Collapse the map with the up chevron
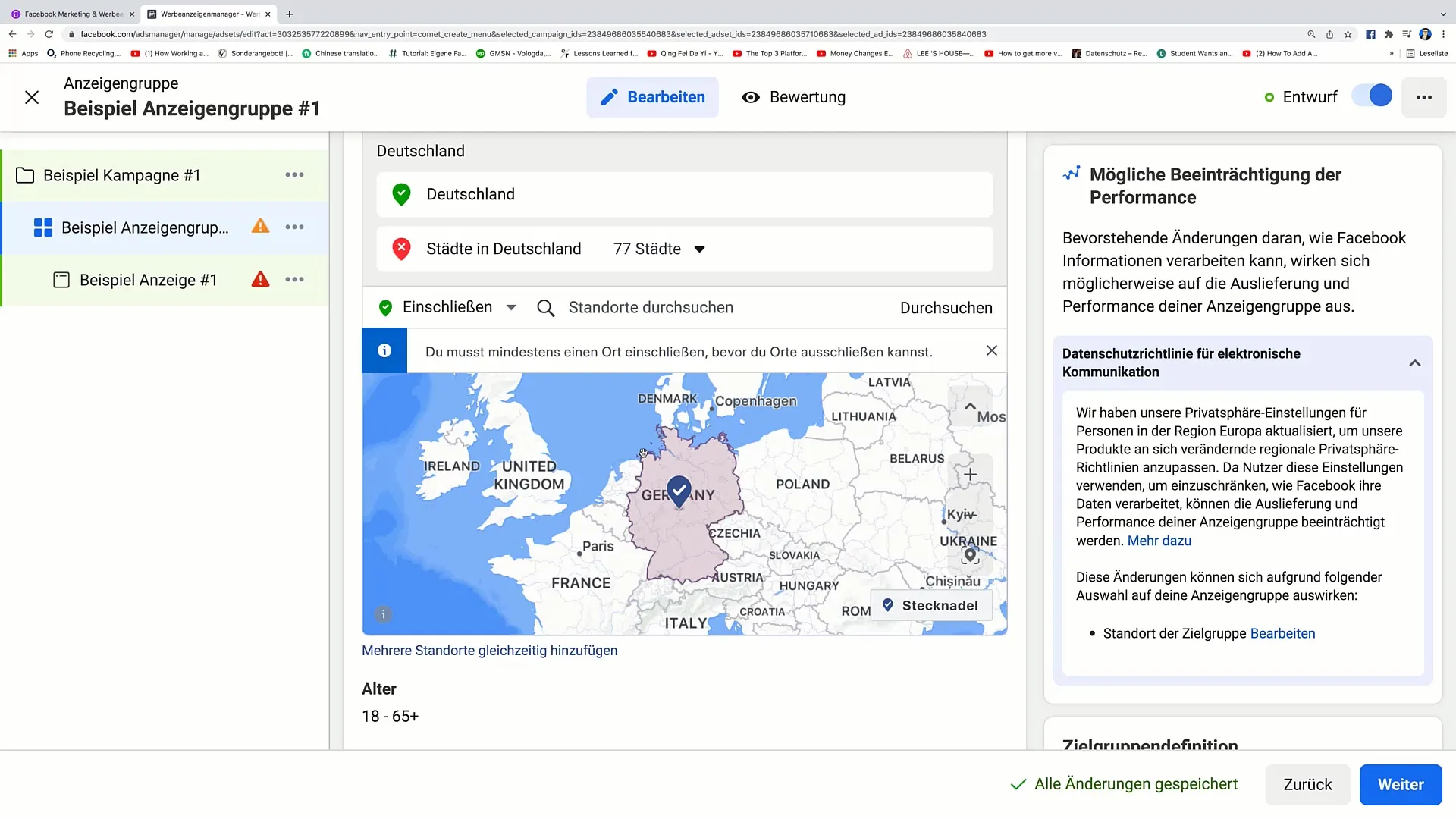 click(970, 406)
